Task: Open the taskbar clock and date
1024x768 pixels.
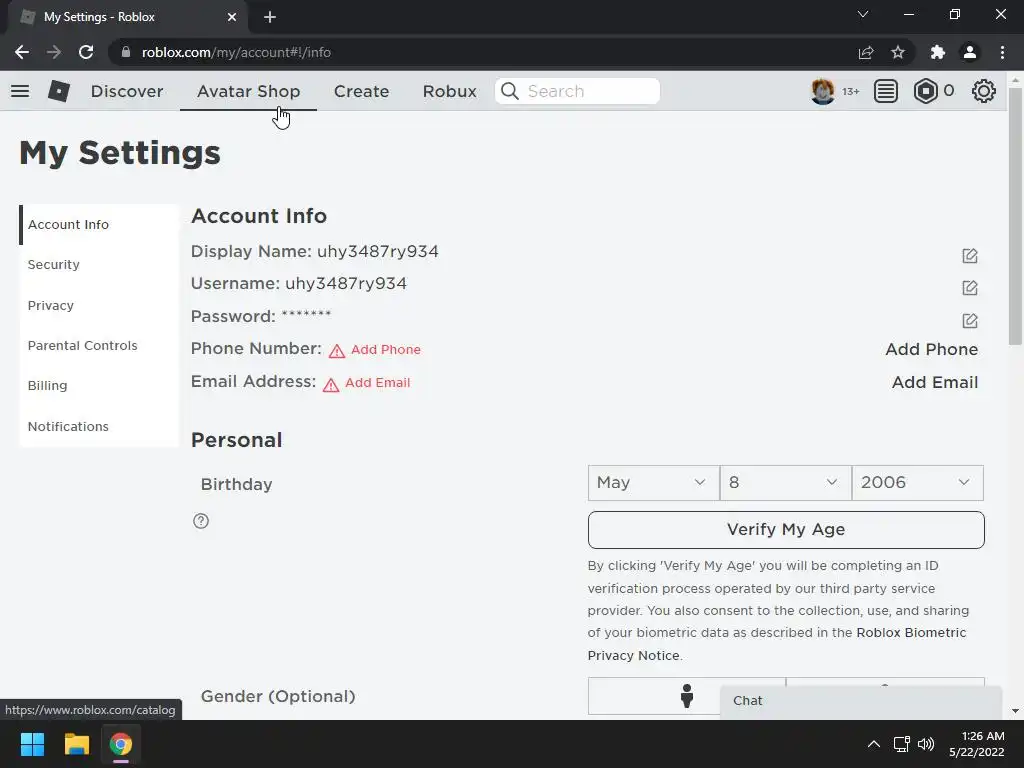Action: [x=977, y=744]
